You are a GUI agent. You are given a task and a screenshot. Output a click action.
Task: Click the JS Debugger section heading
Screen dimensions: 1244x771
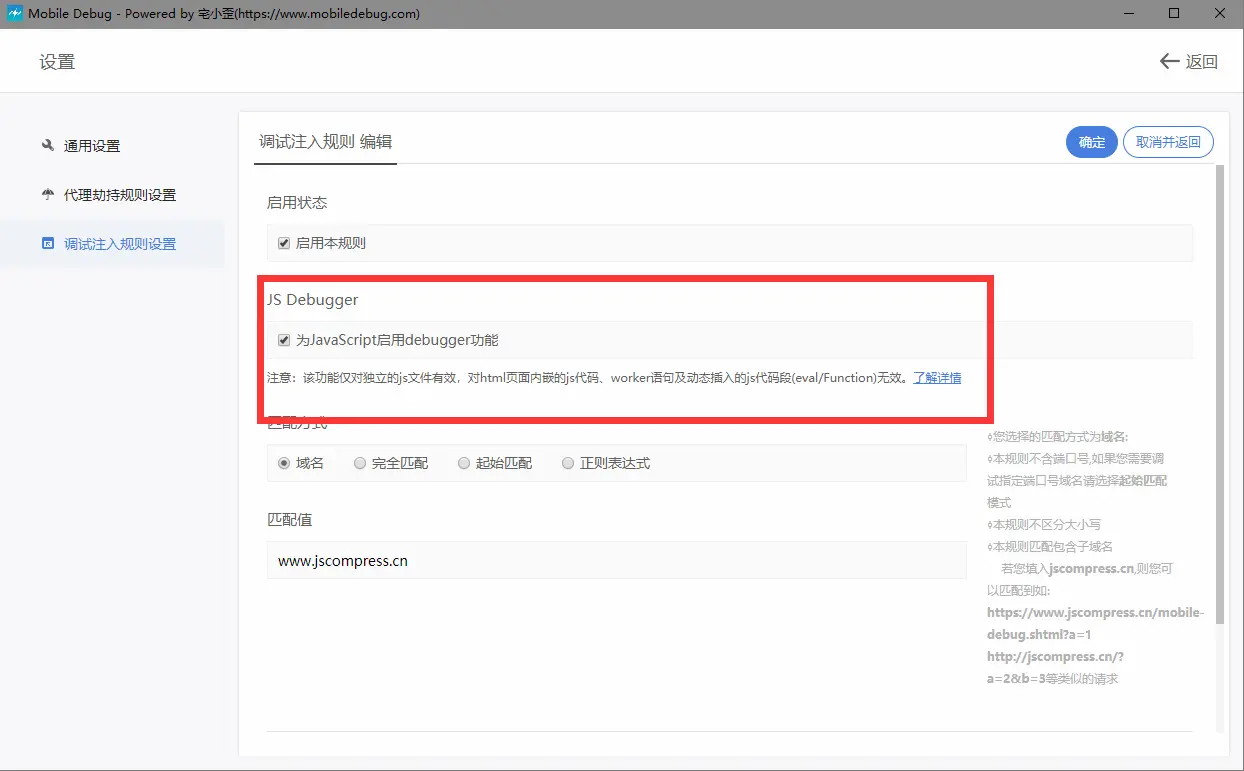[312, 299]
